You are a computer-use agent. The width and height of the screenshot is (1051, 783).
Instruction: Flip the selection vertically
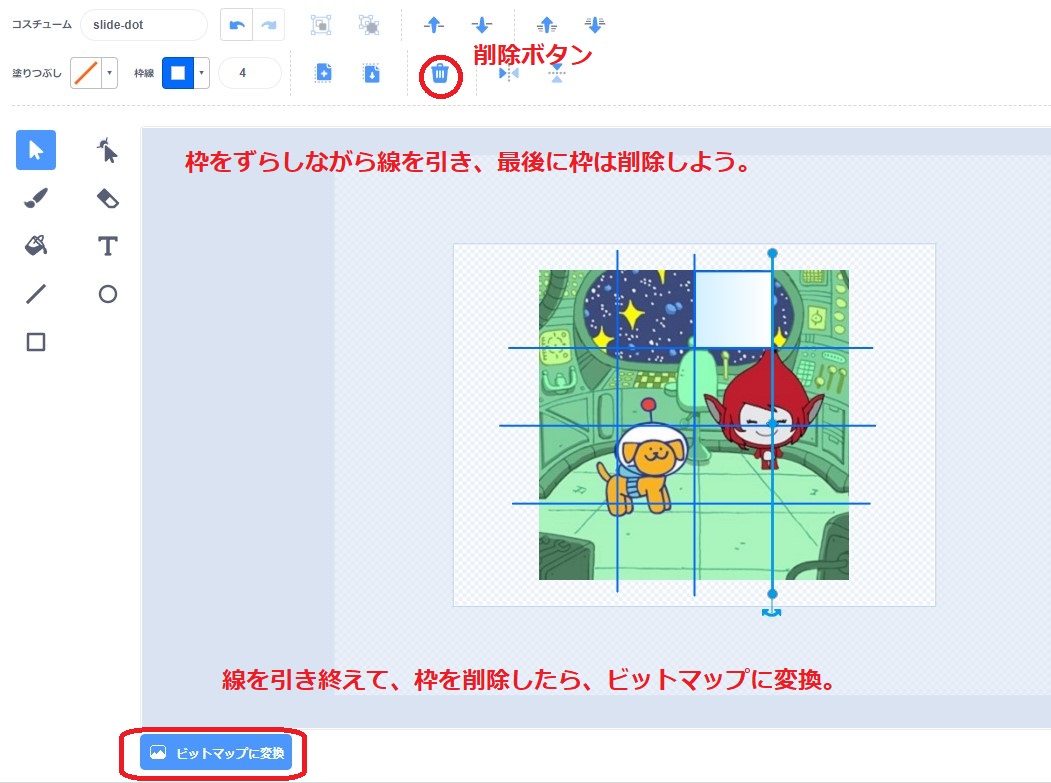557,74
